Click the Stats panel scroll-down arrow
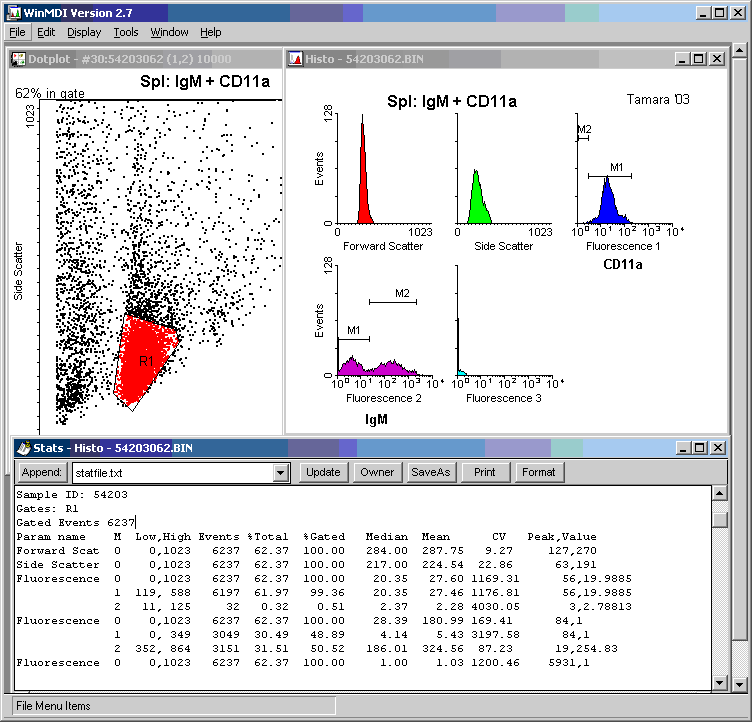Viewport: 752px width, 722px height. click(x=719, y=683)
